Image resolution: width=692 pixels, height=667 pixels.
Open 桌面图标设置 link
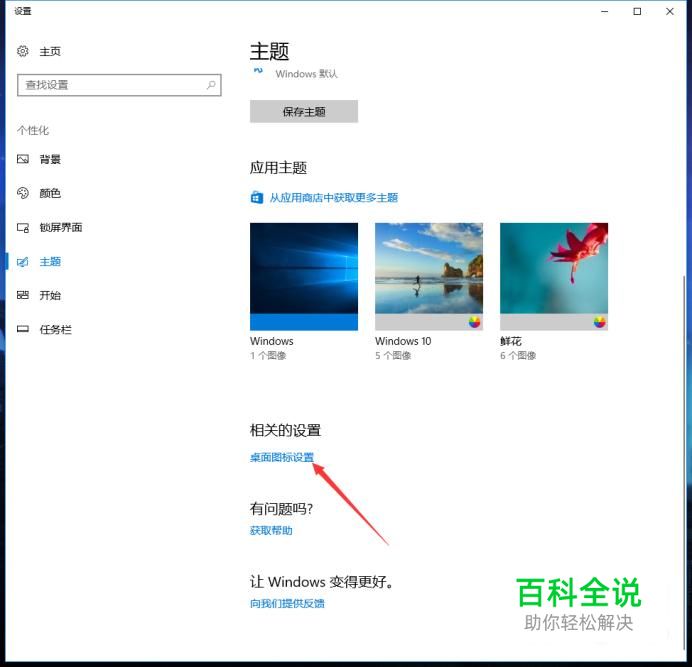click(x=282, y=457)
